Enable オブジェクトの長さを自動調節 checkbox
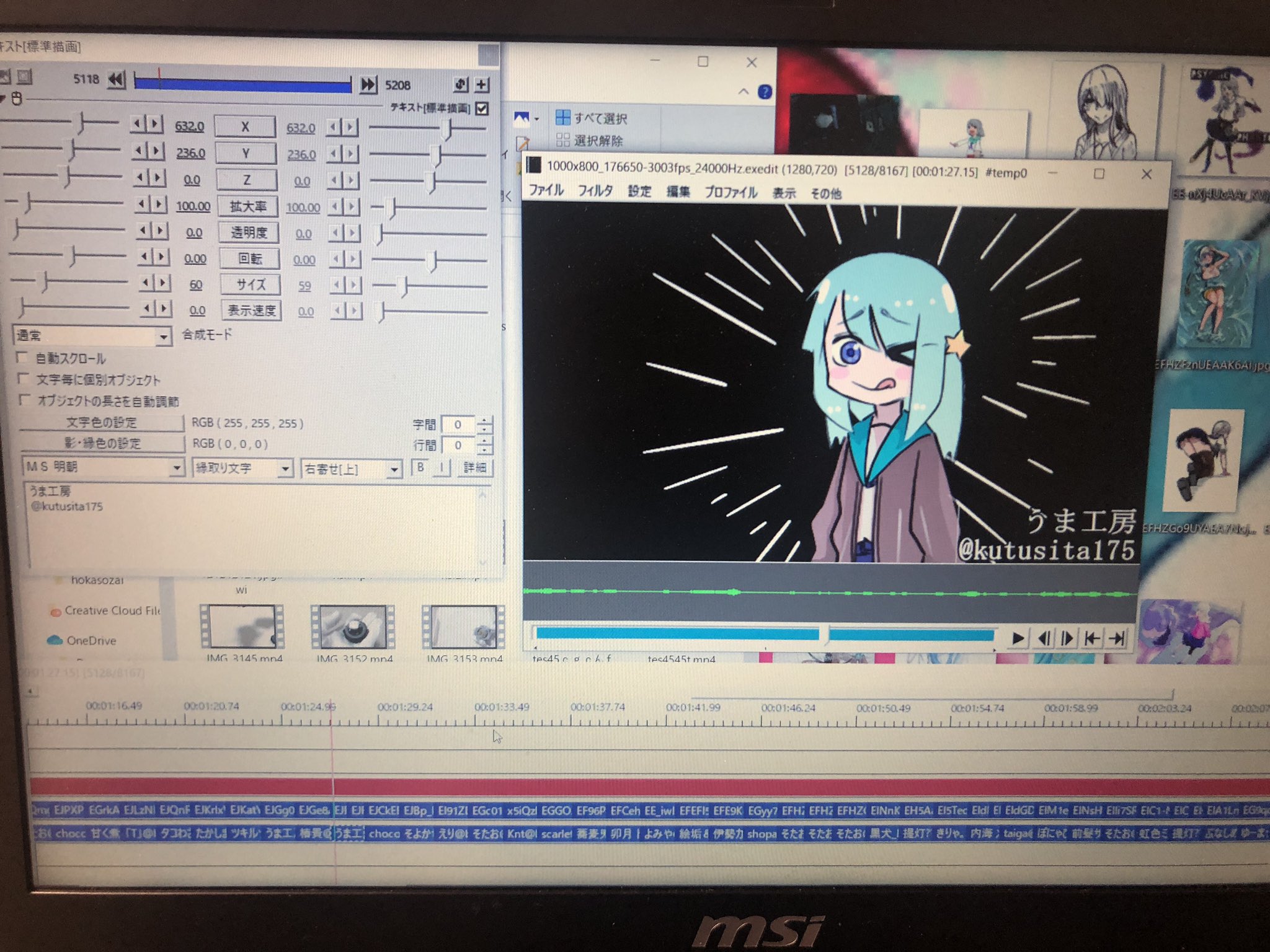Screen dimensions: 1270x952 tap(24, 400)
